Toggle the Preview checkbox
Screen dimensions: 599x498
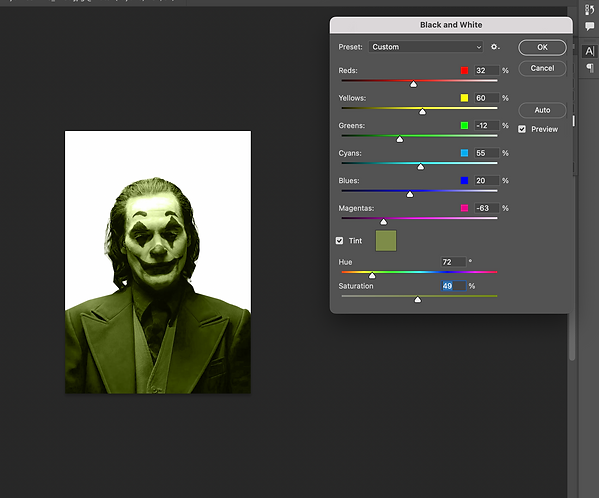click(522, 129)
